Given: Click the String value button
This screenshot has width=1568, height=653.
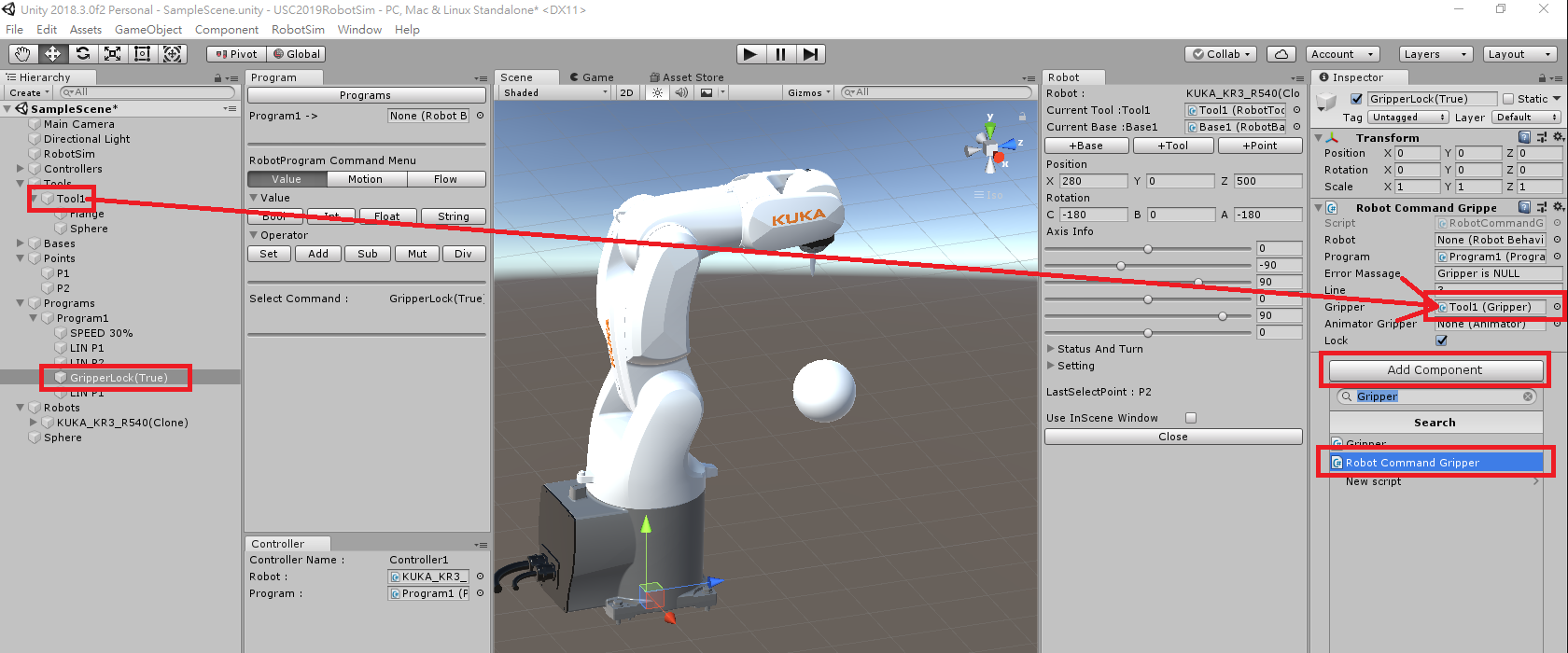Looking at the screenshot, I should (454, 216).
